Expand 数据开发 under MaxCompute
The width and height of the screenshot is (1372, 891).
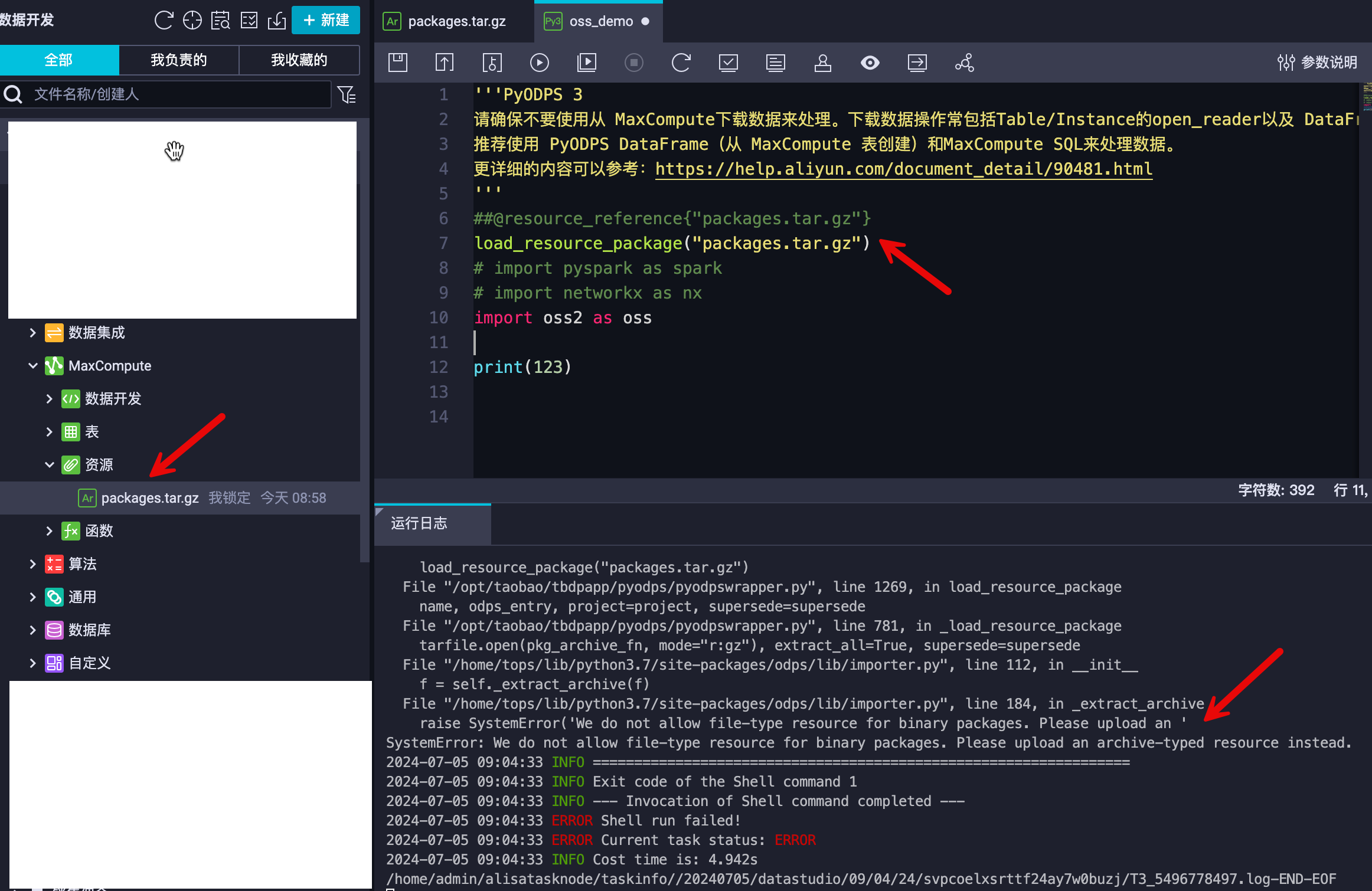click(50, 399)
